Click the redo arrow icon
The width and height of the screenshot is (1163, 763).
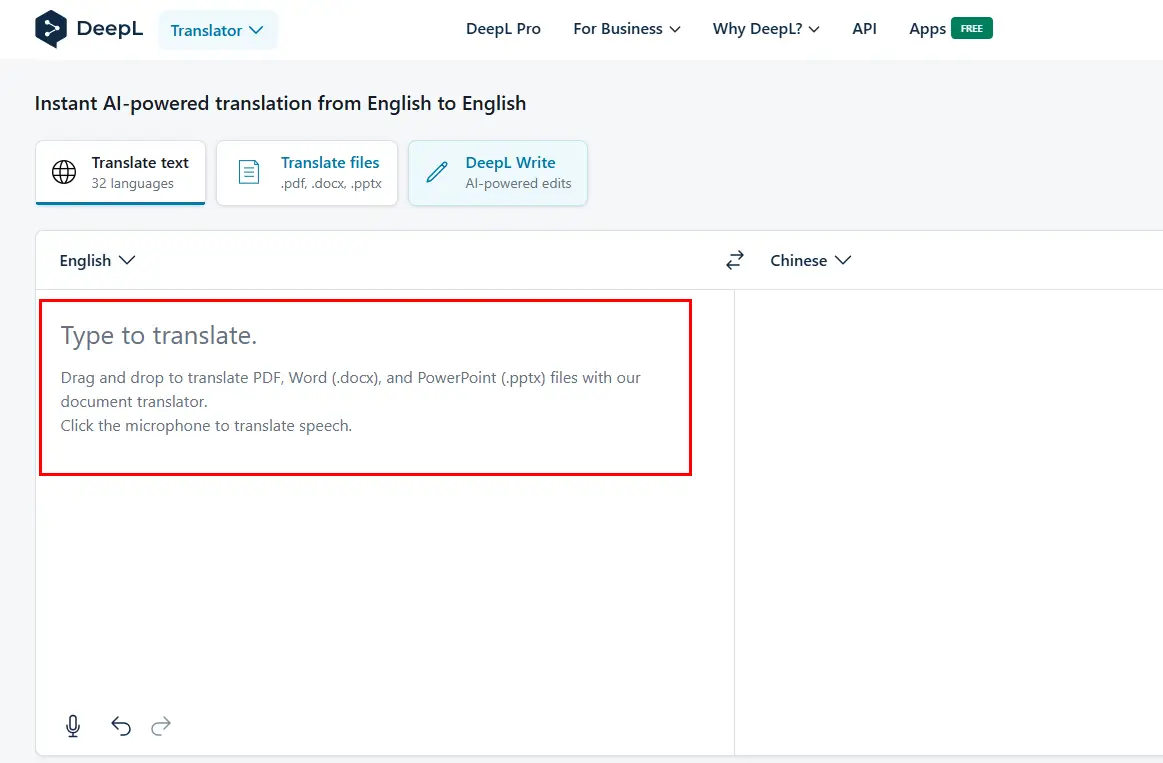tap(161, 726)
